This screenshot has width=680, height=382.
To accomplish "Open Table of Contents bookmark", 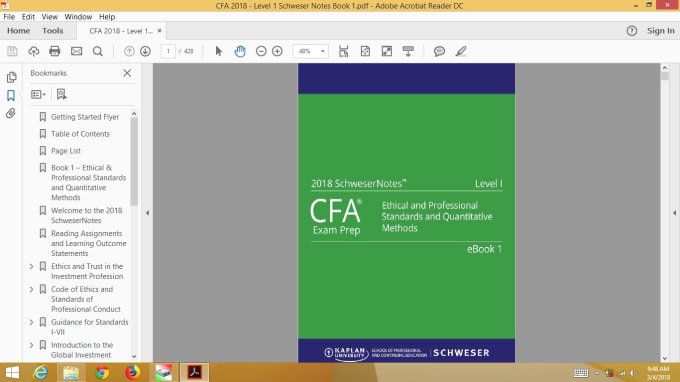I will [80, 134].
